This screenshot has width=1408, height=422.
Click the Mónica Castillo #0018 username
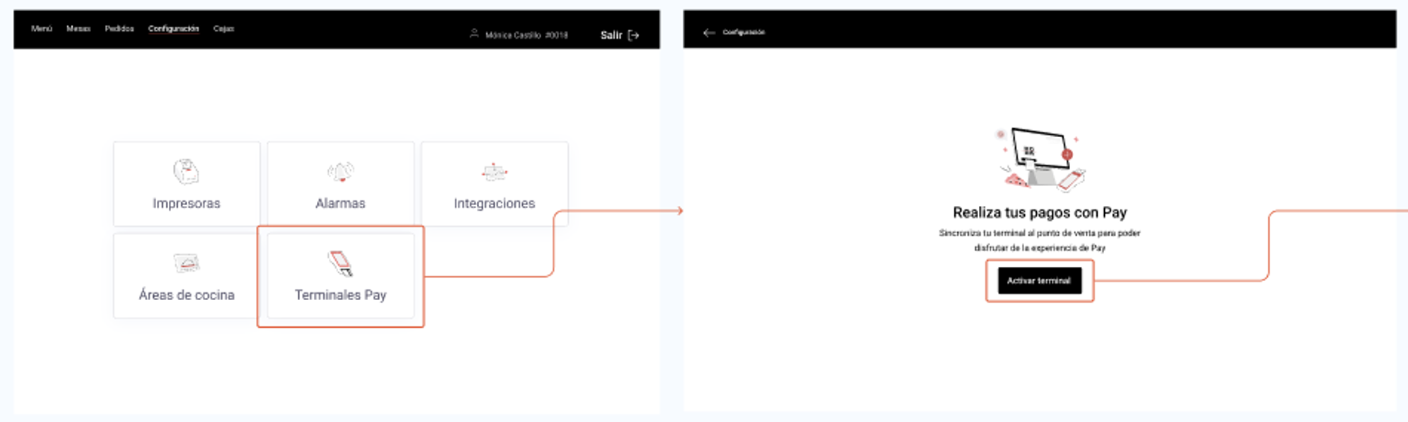tap(526, 35)
